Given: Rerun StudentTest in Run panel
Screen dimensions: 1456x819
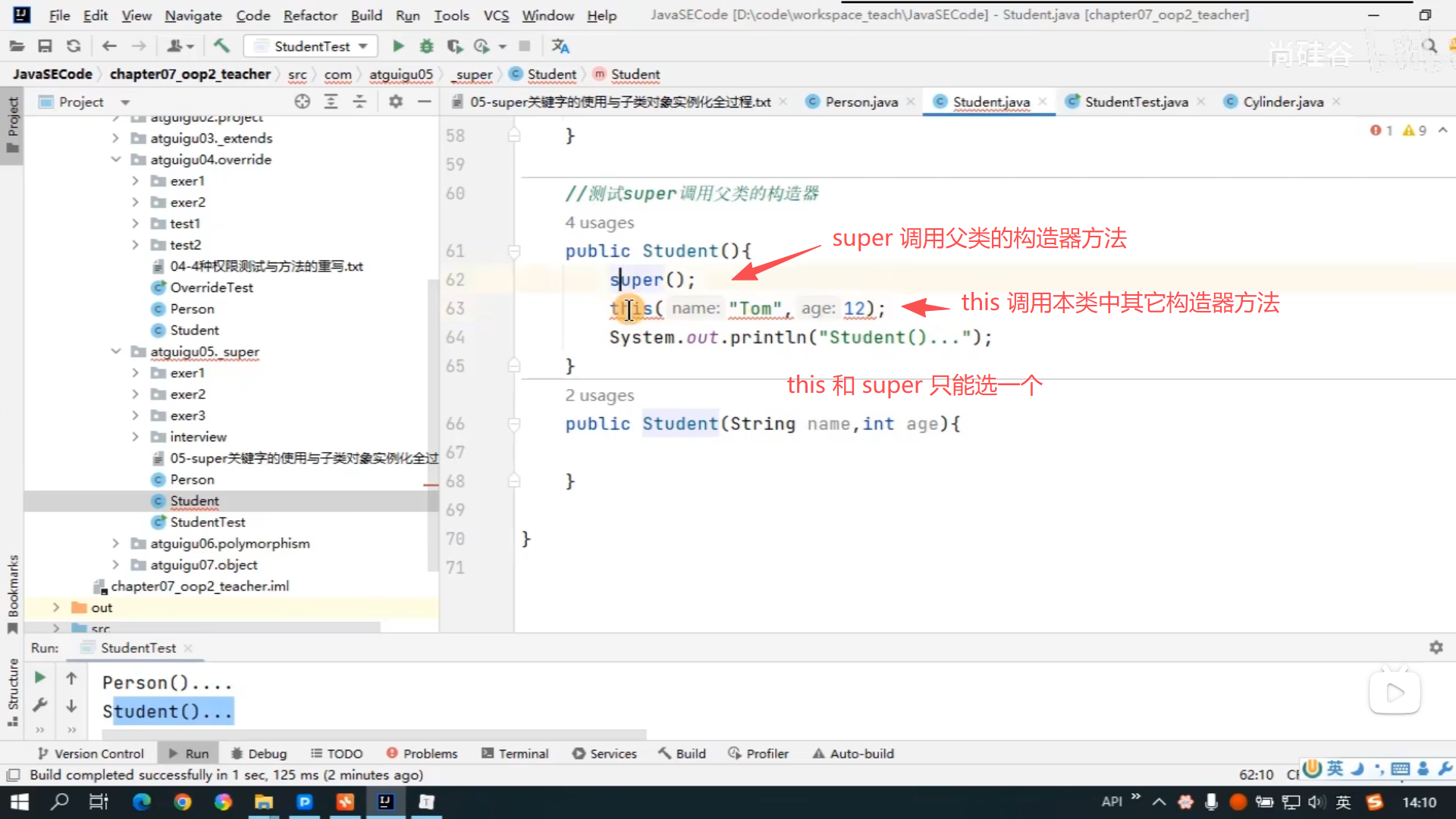Looking at the screenshot, I should click(x=40, y=677).
